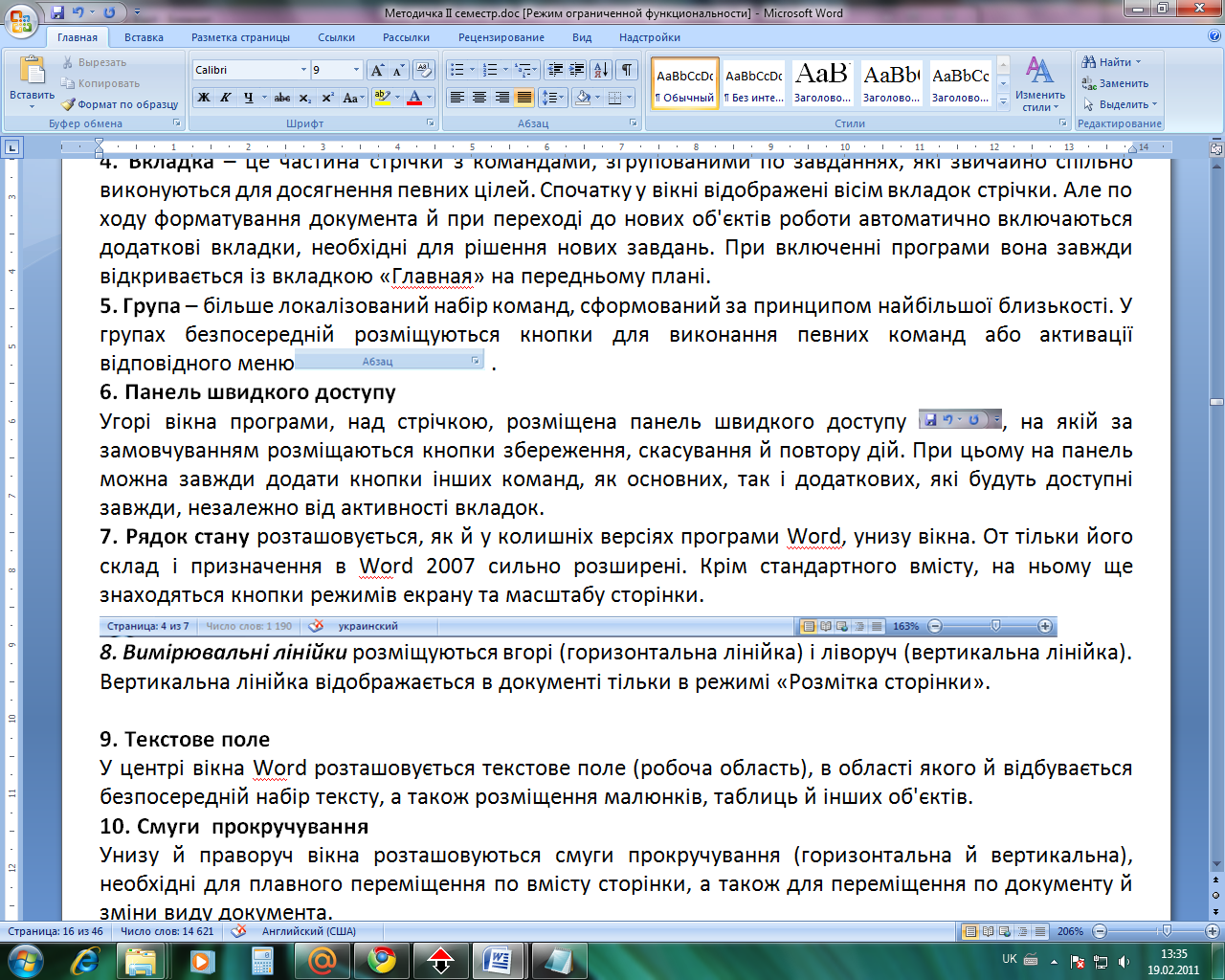Toggle underline Ч formatting
1225x980 pixels.
click(249, 98)
